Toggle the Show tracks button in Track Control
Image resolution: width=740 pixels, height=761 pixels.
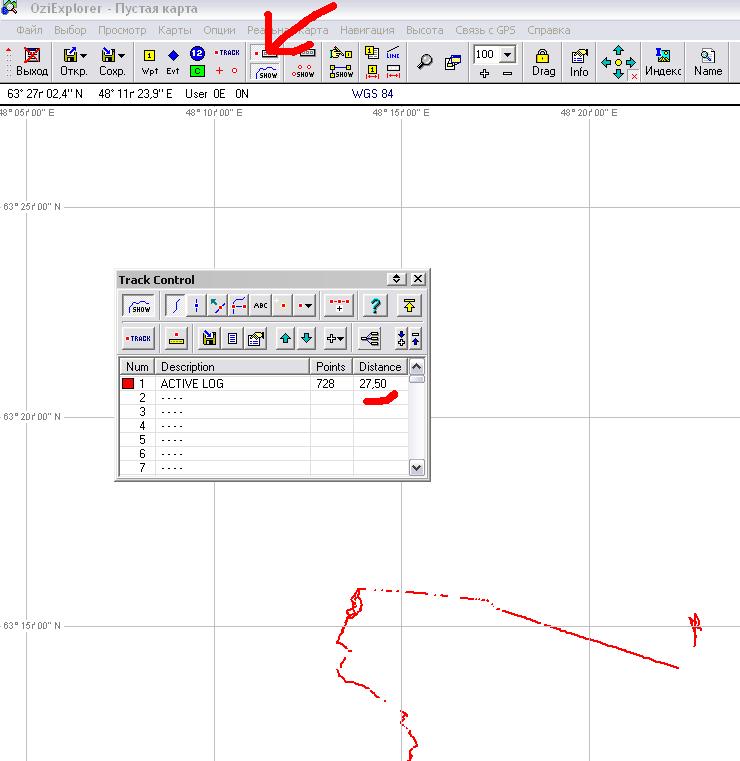pyautogui.click(x=139, y=306)
